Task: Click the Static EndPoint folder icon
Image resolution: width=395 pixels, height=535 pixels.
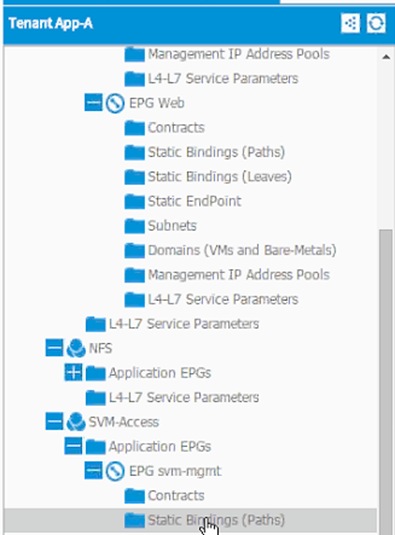Action: coord(134,201)
